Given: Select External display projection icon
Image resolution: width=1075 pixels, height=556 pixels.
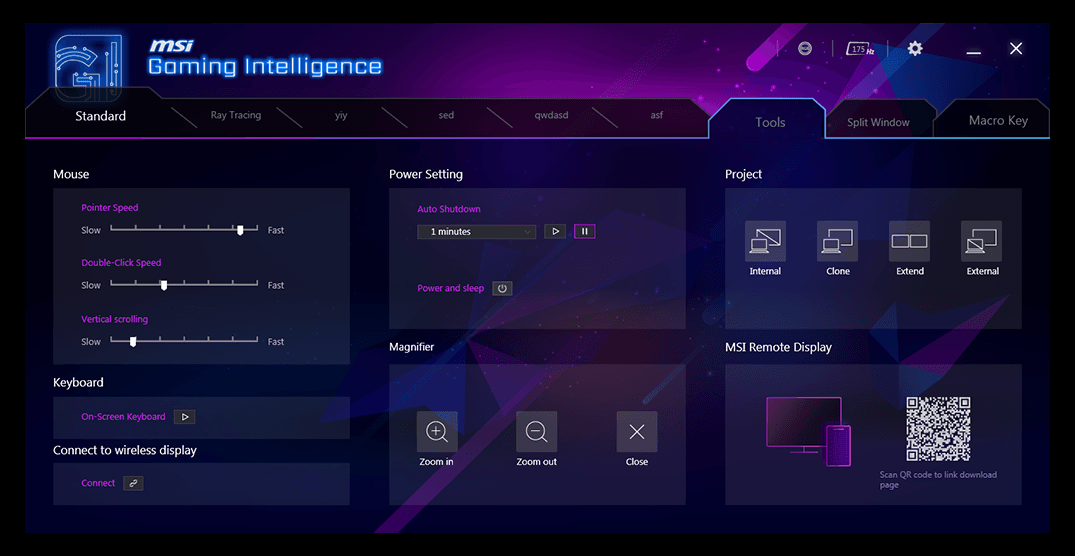Looking at the screenshot, I should point(982,241).
